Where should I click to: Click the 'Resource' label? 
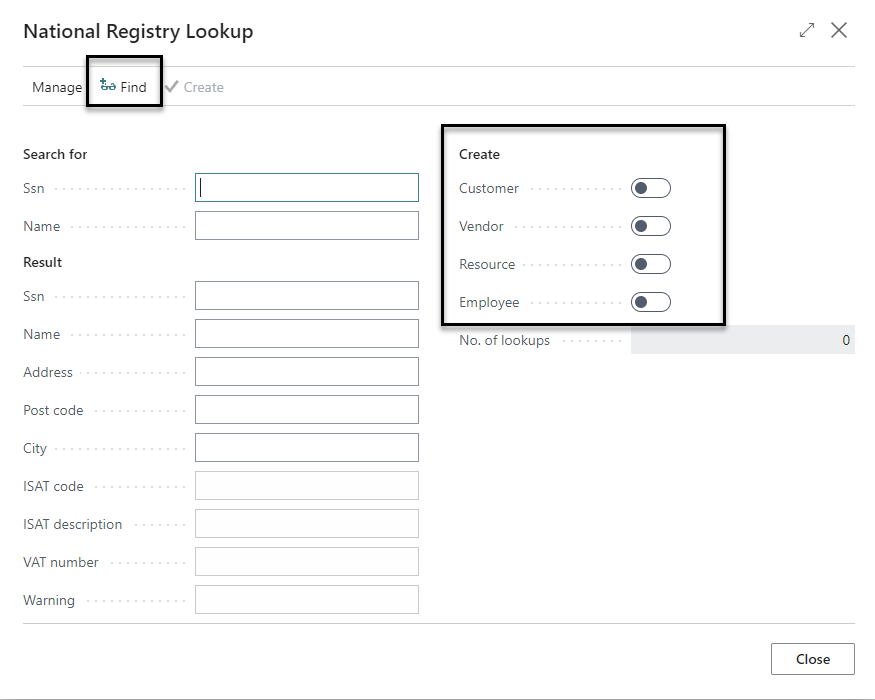[x=487, y=264]
